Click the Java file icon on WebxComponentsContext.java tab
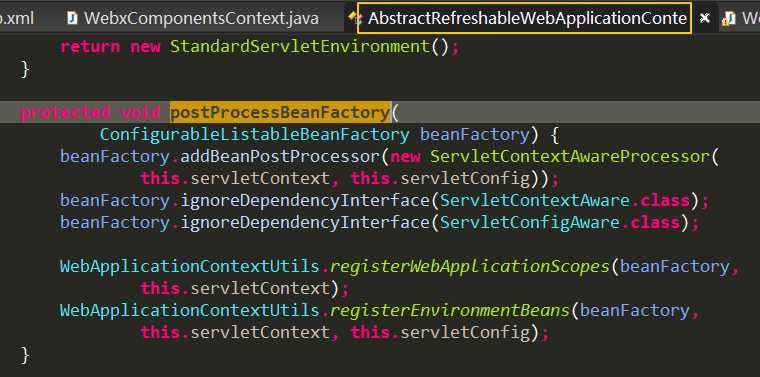 point(72,18)
